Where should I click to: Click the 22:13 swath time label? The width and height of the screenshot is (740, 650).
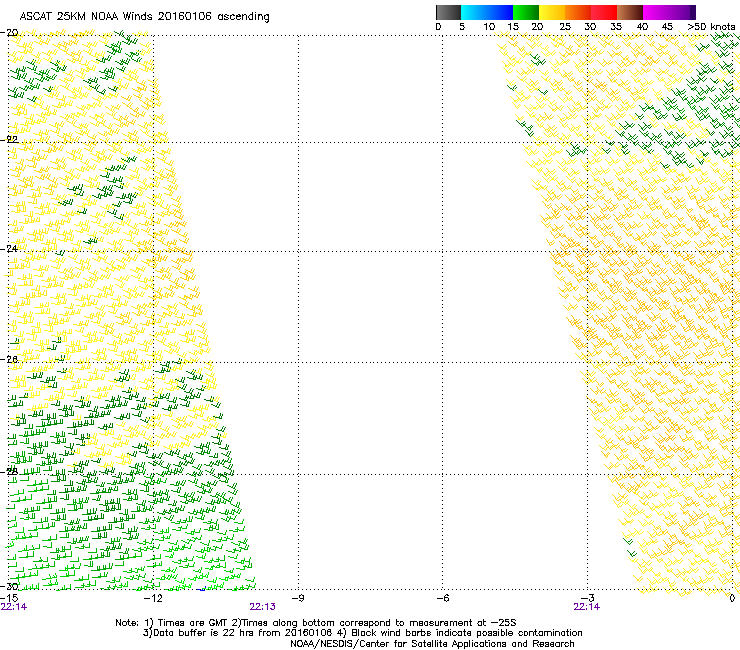(262, 607)
